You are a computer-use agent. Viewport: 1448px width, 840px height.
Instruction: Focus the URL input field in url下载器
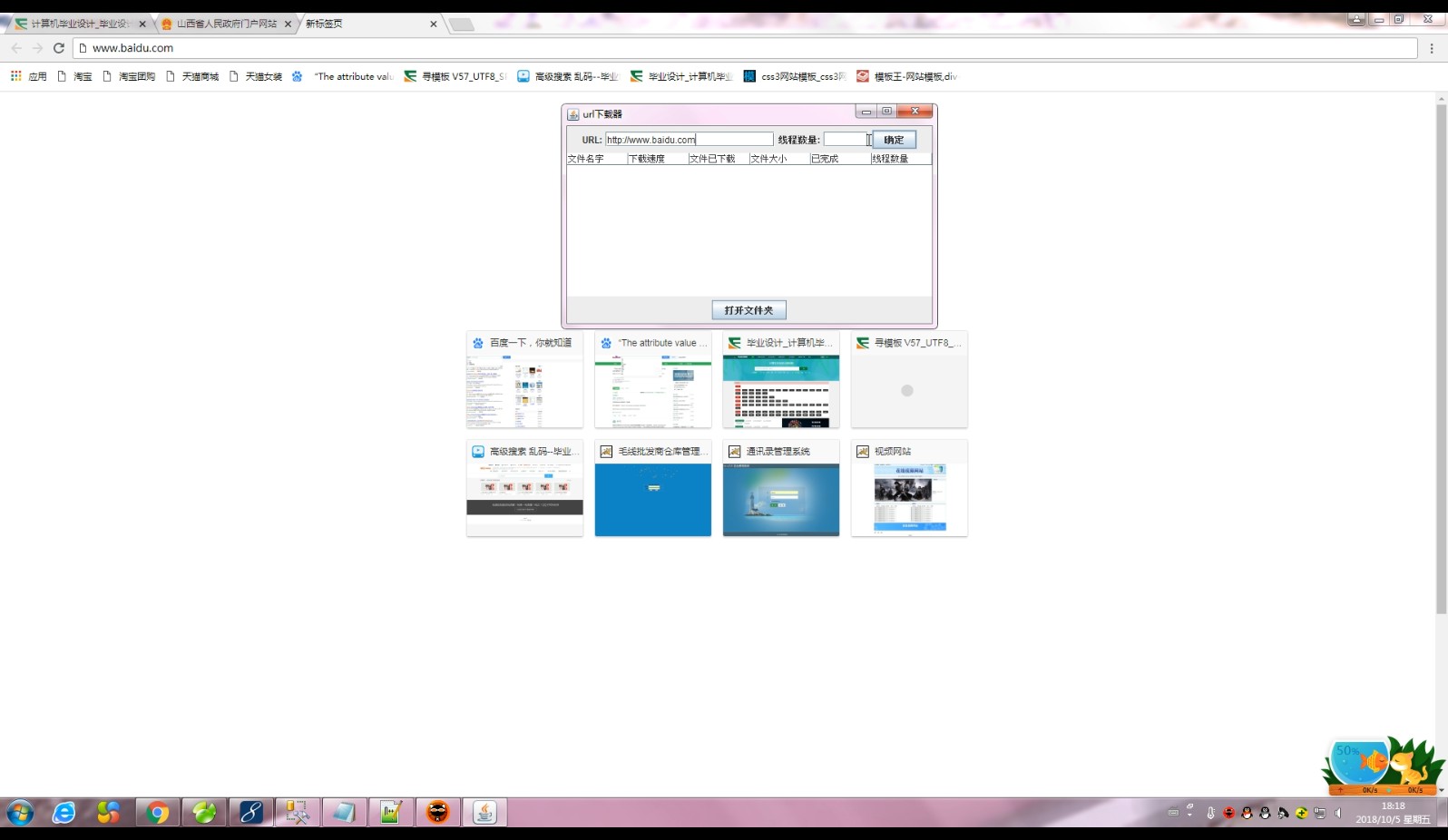point(690,140)
